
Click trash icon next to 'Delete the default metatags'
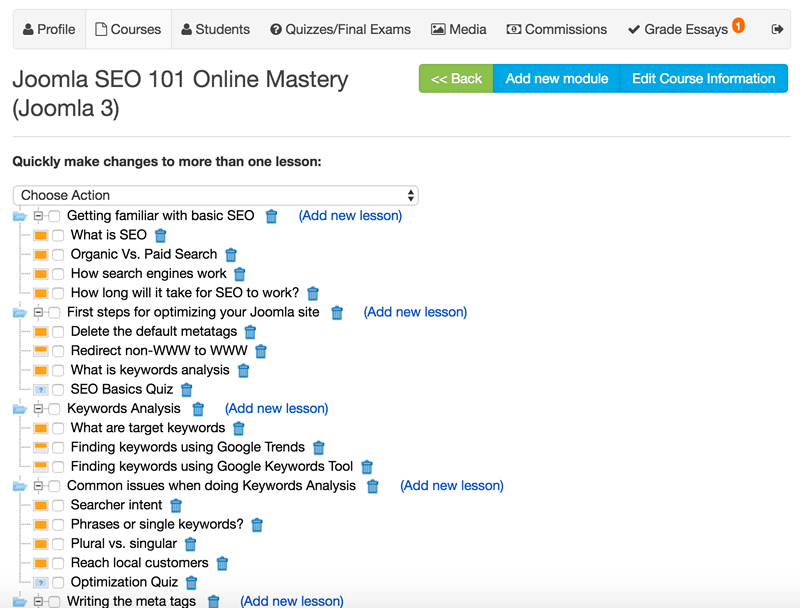250,332
